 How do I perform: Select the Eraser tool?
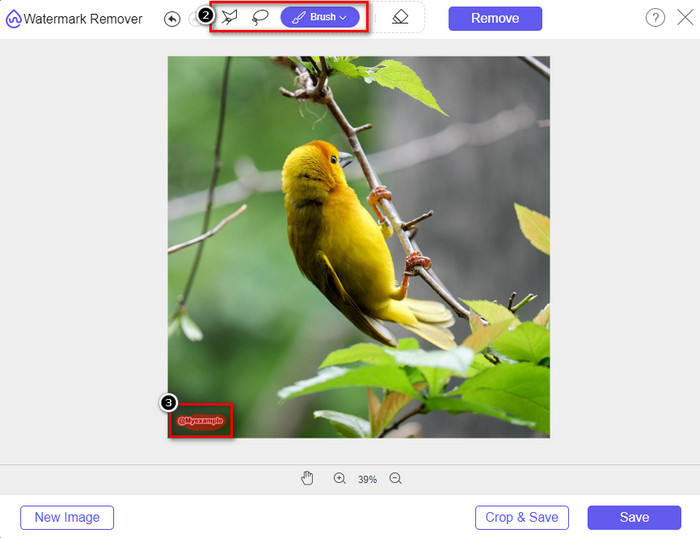click(x=400, y=18)
